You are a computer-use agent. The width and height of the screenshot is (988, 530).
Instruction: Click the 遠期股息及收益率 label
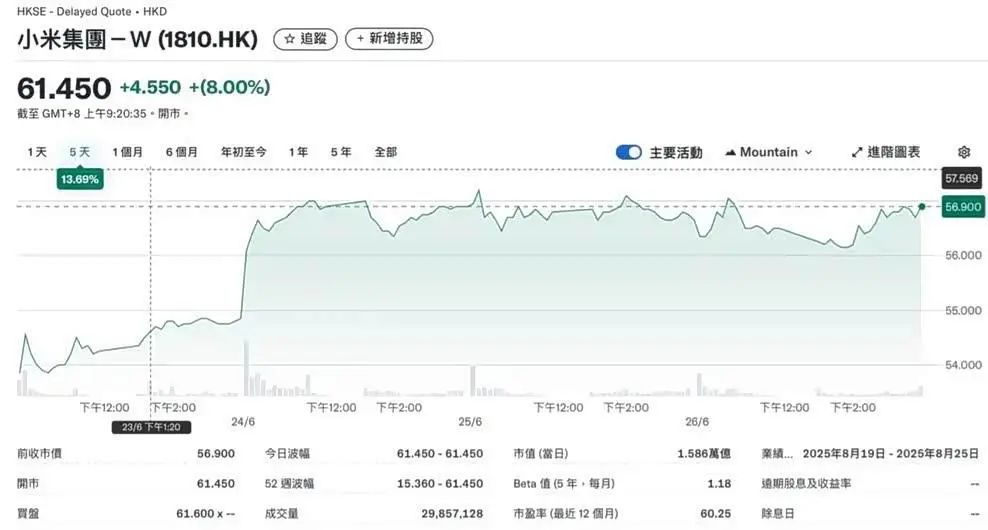[806, 484]
